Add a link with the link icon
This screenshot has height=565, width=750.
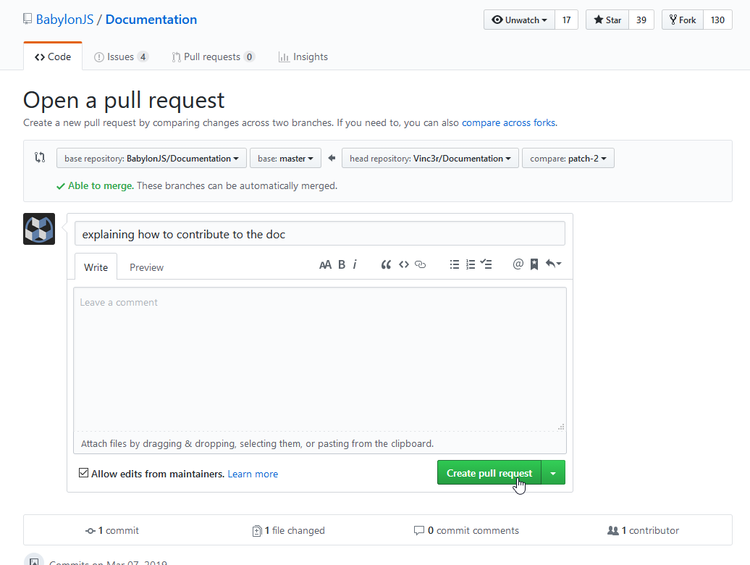coord(420,265)
